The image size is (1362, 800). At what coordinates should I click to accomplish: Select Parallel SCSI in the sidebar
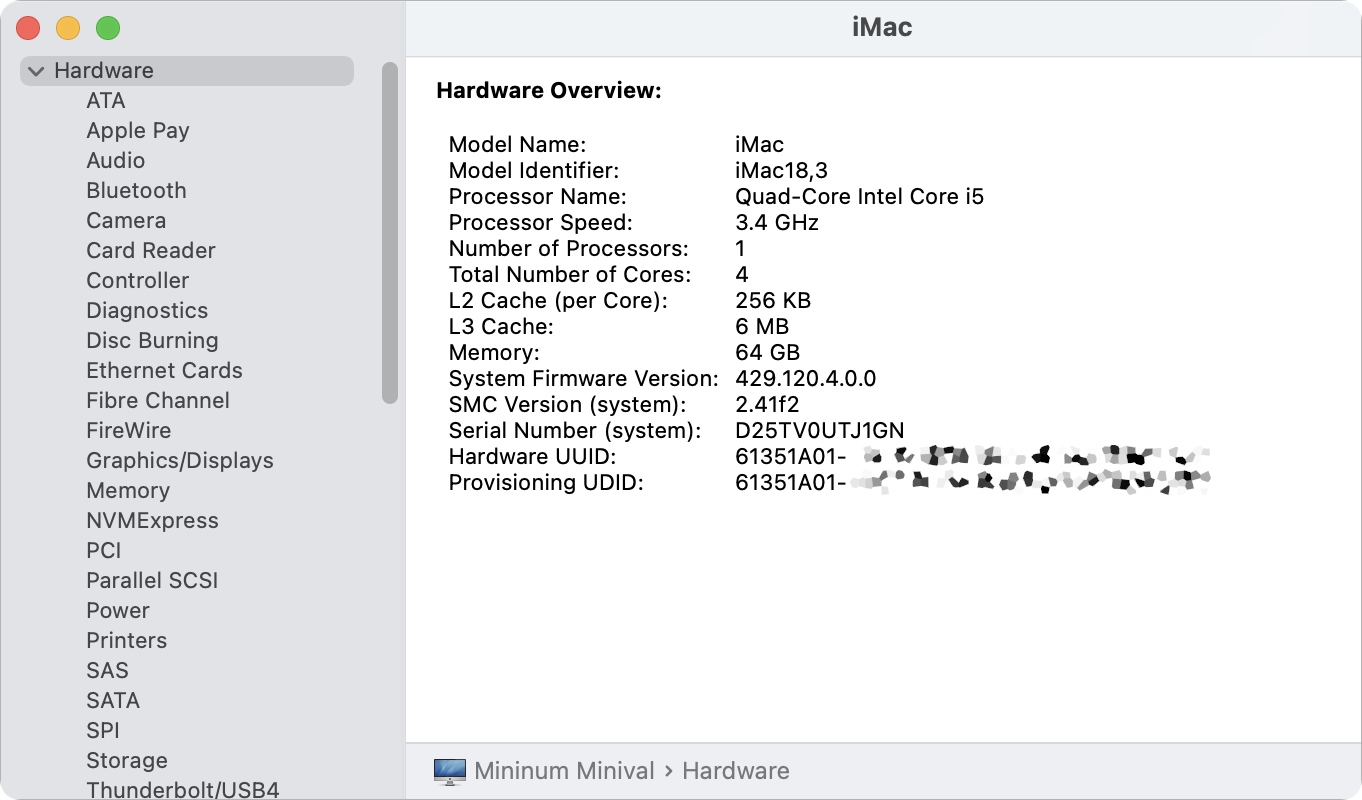point(152,581)
